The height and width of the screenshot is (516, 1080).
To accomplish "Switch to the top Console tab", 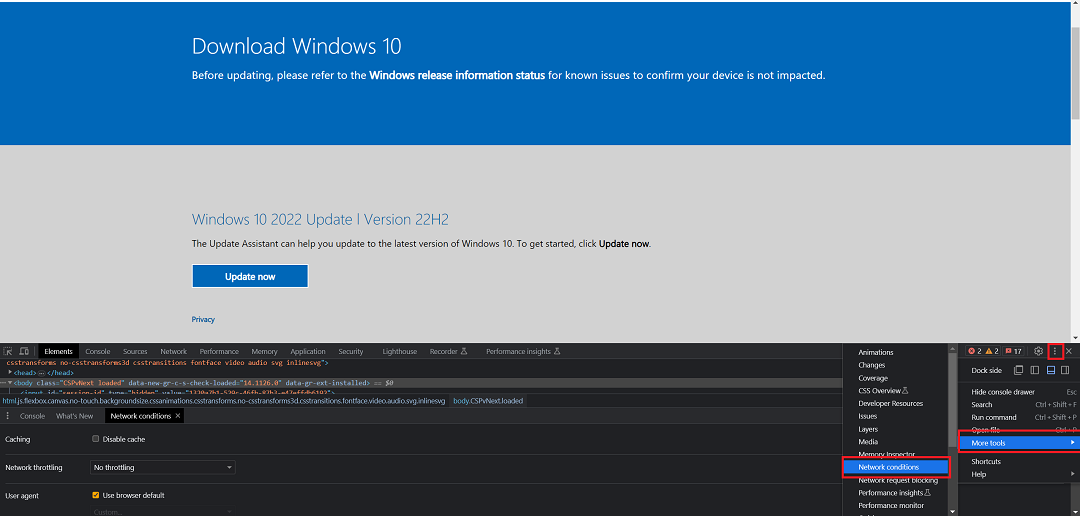I will [98, 351].
